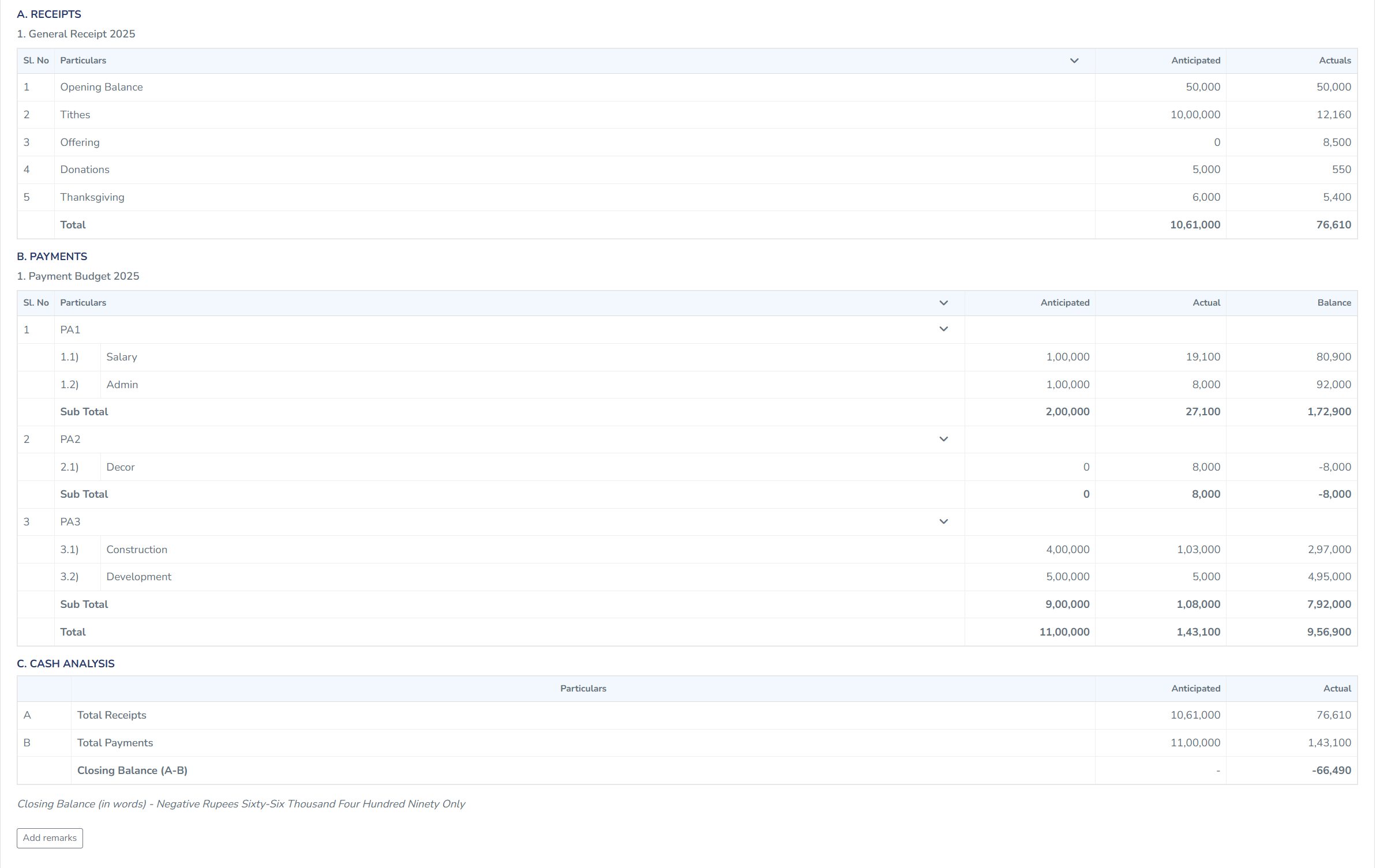The height and width of the screenshot is (868, 1380).
Task: Click the Salary payment row label
Action: [122, 357]
